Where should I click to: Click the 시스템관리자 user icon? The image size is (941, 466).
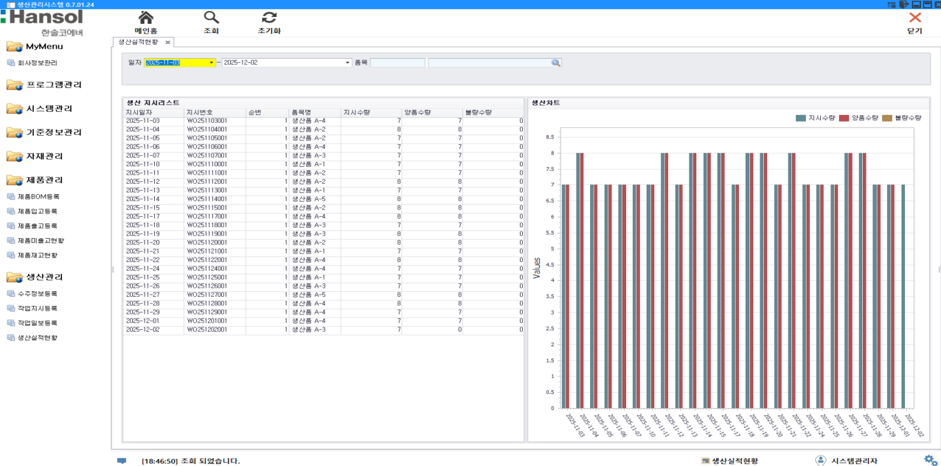coord(820,461)
